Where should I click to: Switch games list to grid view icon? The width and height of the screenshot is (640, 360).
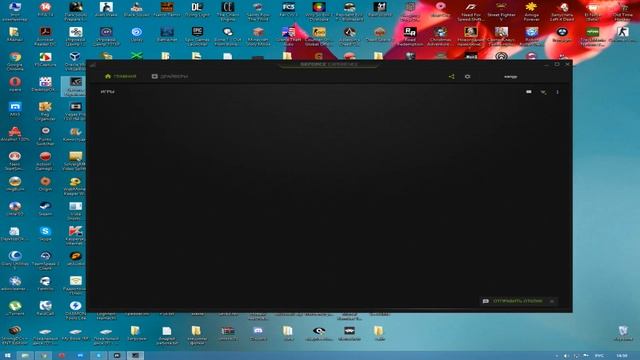pos(529,92)
